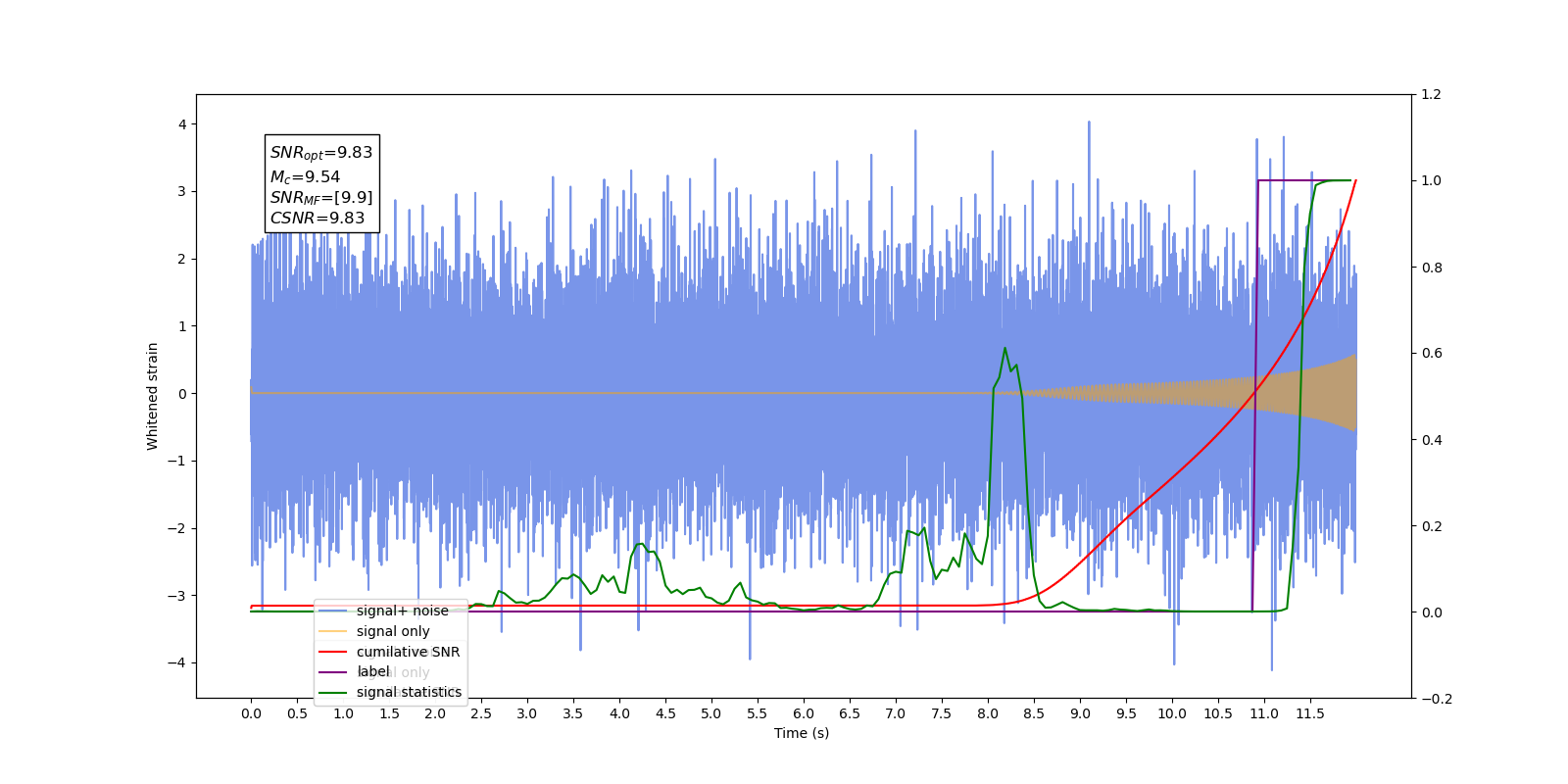This screenshot has width=1568, height=784.
Task: Click the 'Time (s)' x-axis label
Action: [x=802, y=733]
